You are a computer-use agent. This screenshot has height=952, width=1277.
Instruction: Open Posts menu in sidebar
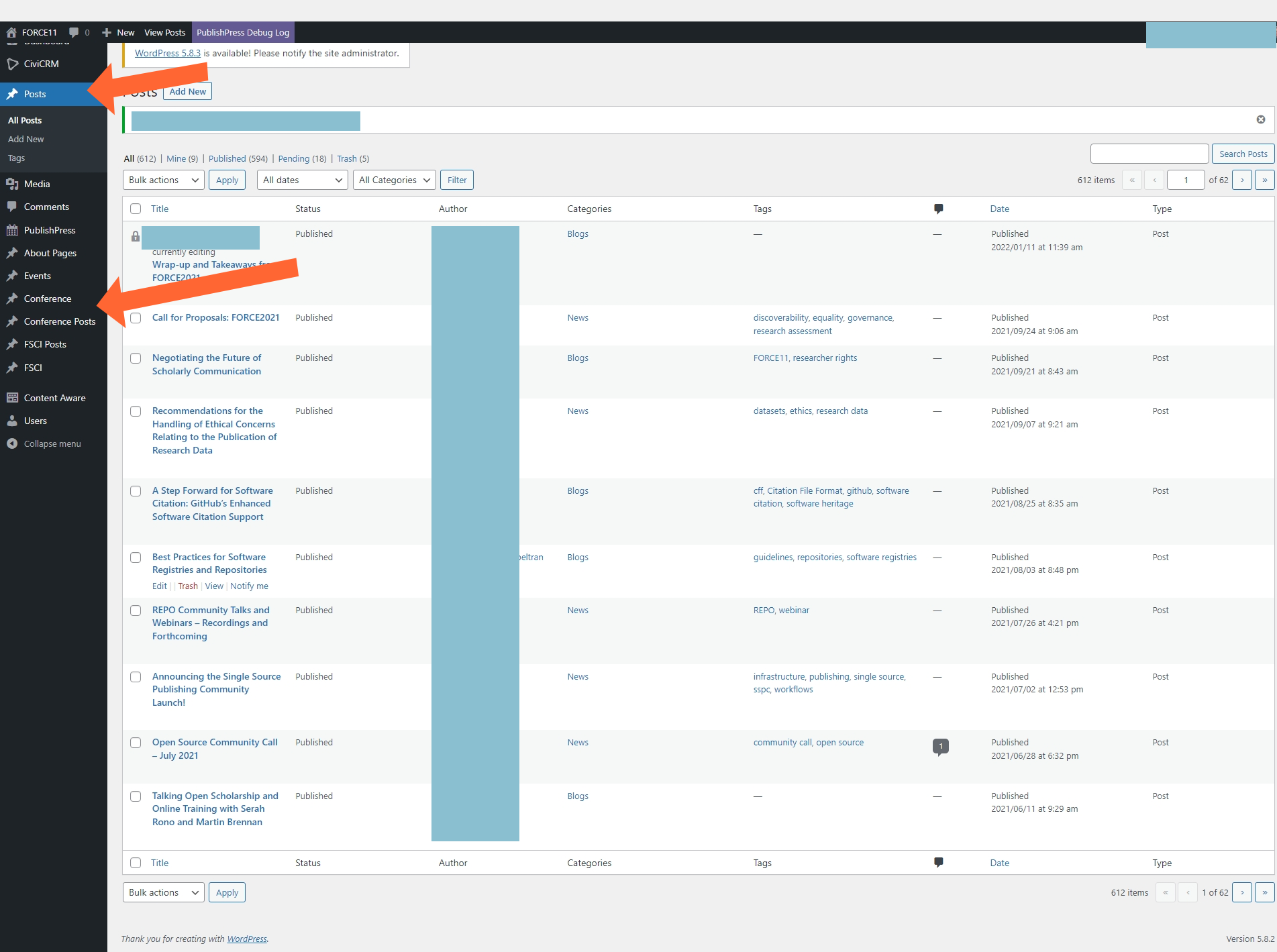(x=54, y=94)
